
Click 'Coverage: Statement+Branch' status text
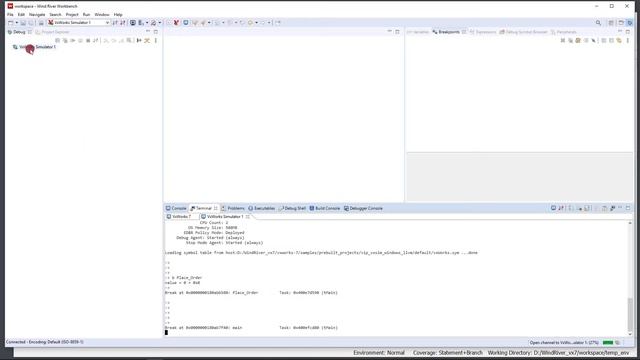(447, 353)
